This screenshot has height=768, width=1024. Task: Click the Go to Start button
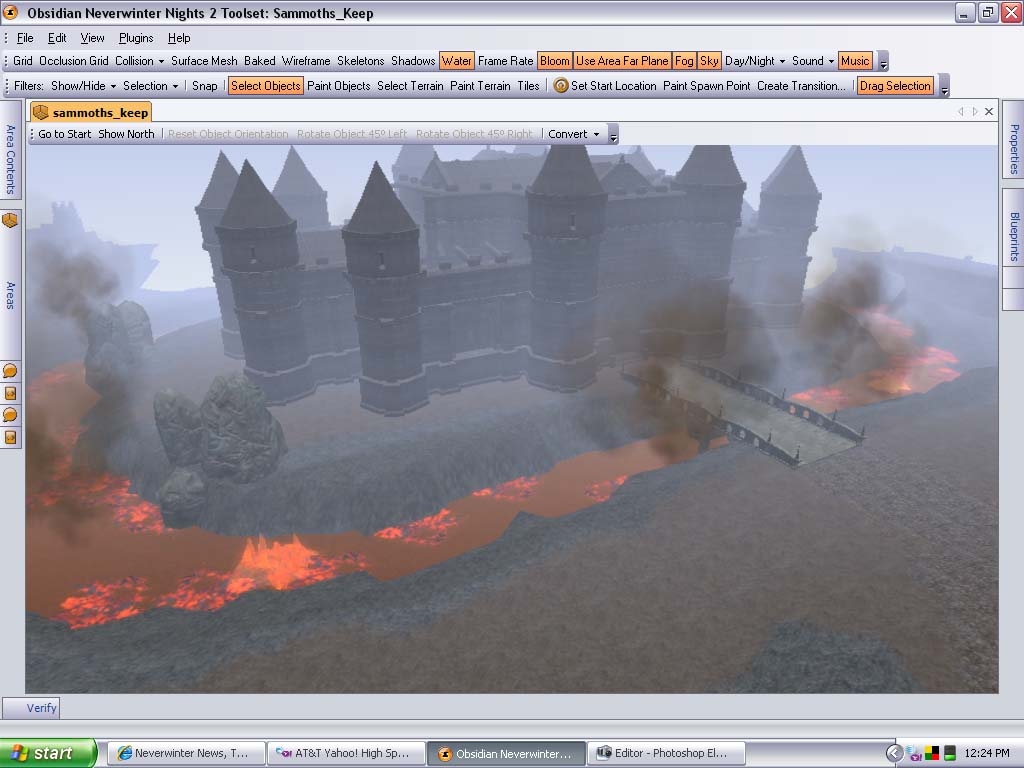coord(64,134)
